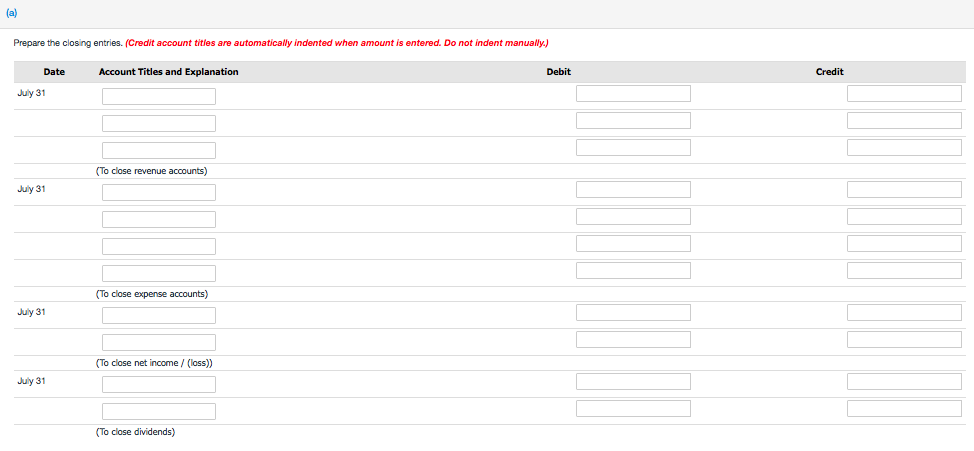Select second credit field of expense closing entry
This screenshot has height=451, width=974.
point(904,217)
